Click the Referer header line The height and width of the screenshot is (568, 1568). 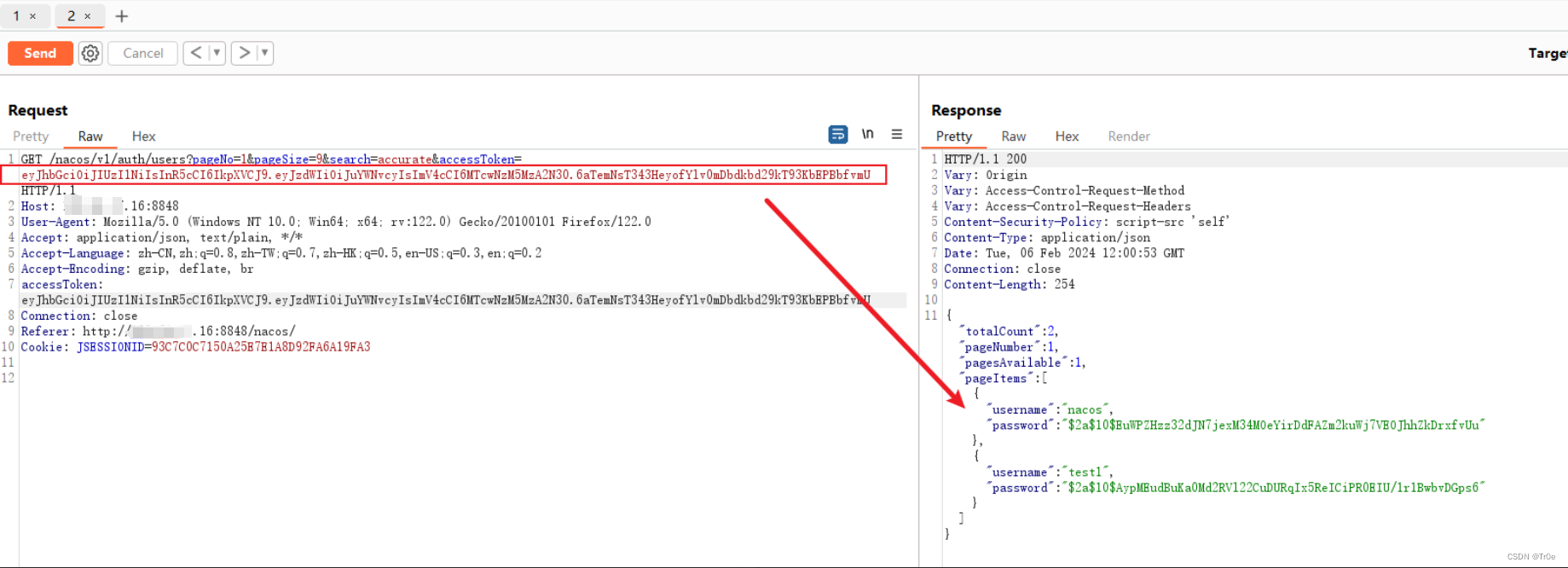point(159,332)
